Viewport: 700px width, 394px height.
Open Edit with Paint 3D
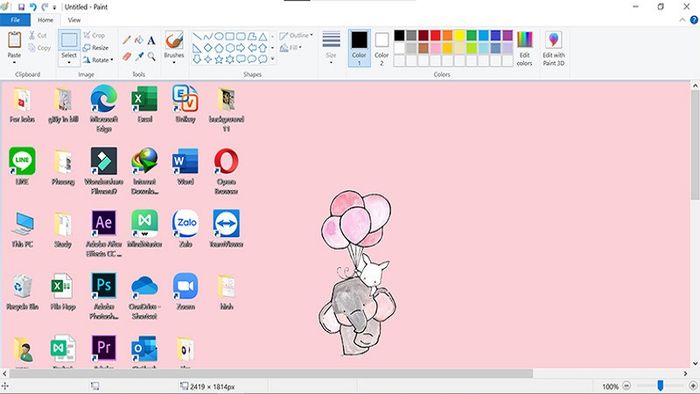[554, 49]
